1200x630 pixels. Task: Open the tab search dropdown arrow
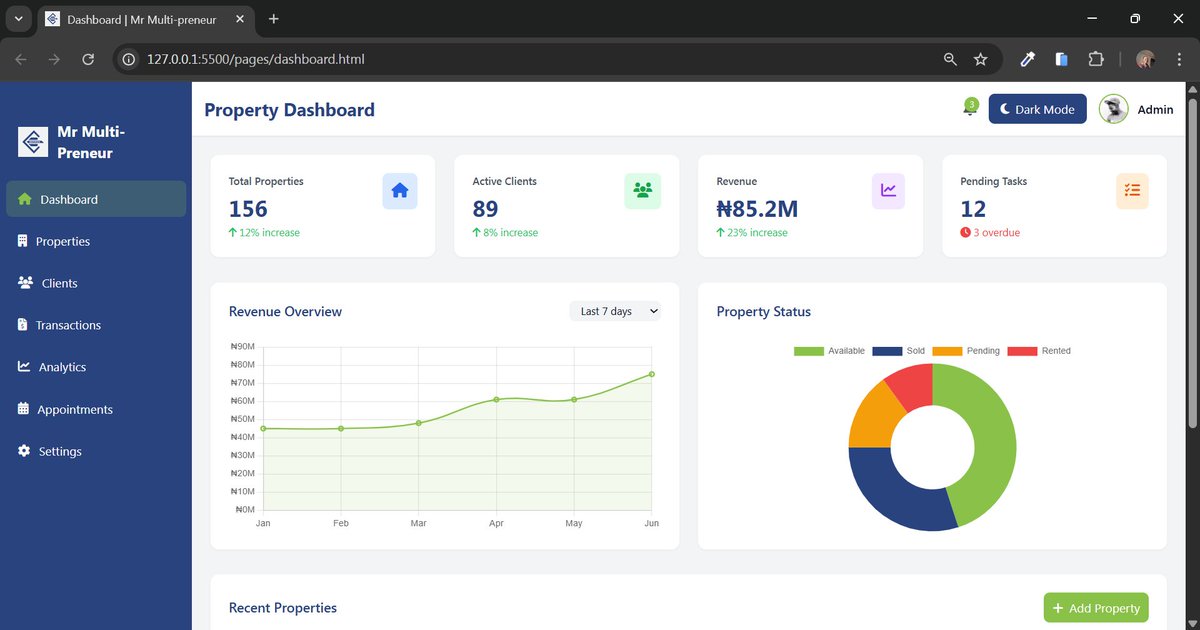tap(18, 19)
